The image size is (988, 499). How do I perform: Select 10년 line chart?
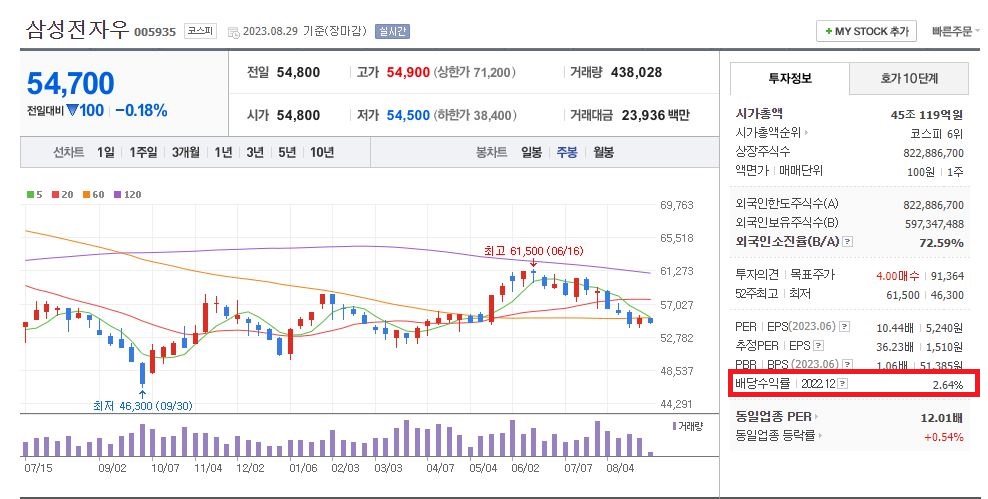(322, 152)
